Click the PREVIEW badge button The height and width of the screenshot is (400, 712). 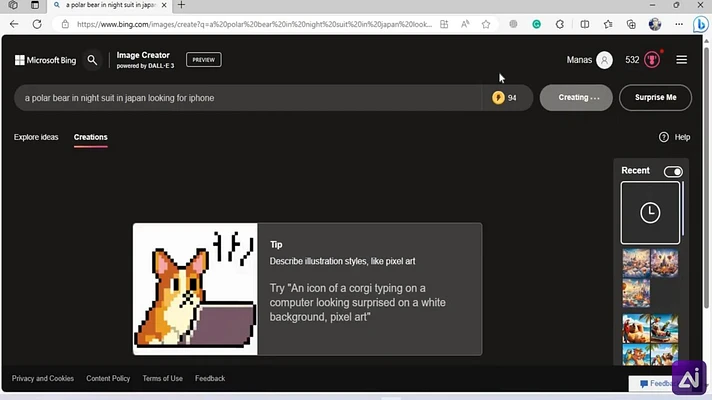(x=203, y=59)
